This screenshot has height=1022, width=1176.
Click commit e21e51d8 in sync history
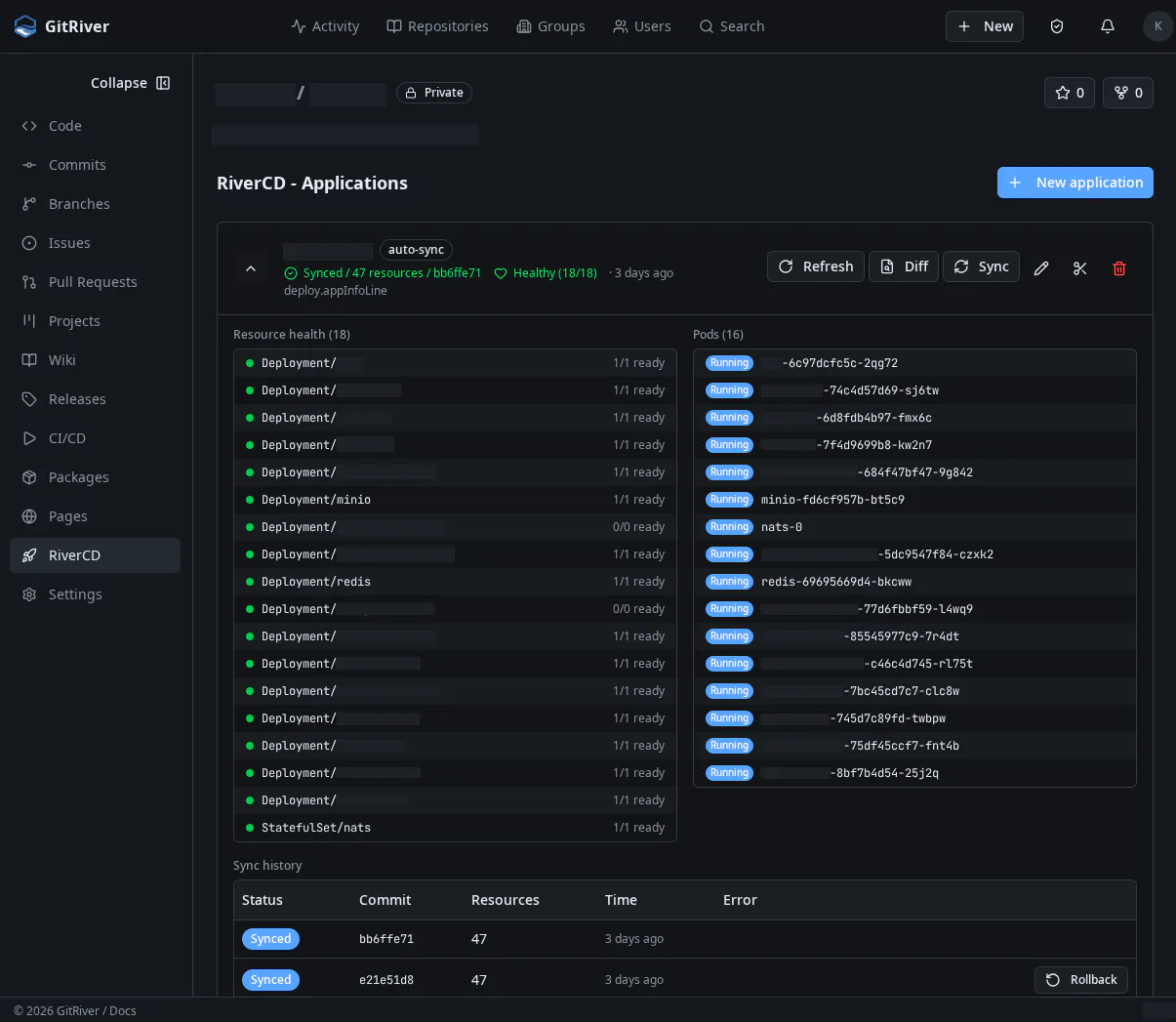pyautogui.click(x=386, y=980)
